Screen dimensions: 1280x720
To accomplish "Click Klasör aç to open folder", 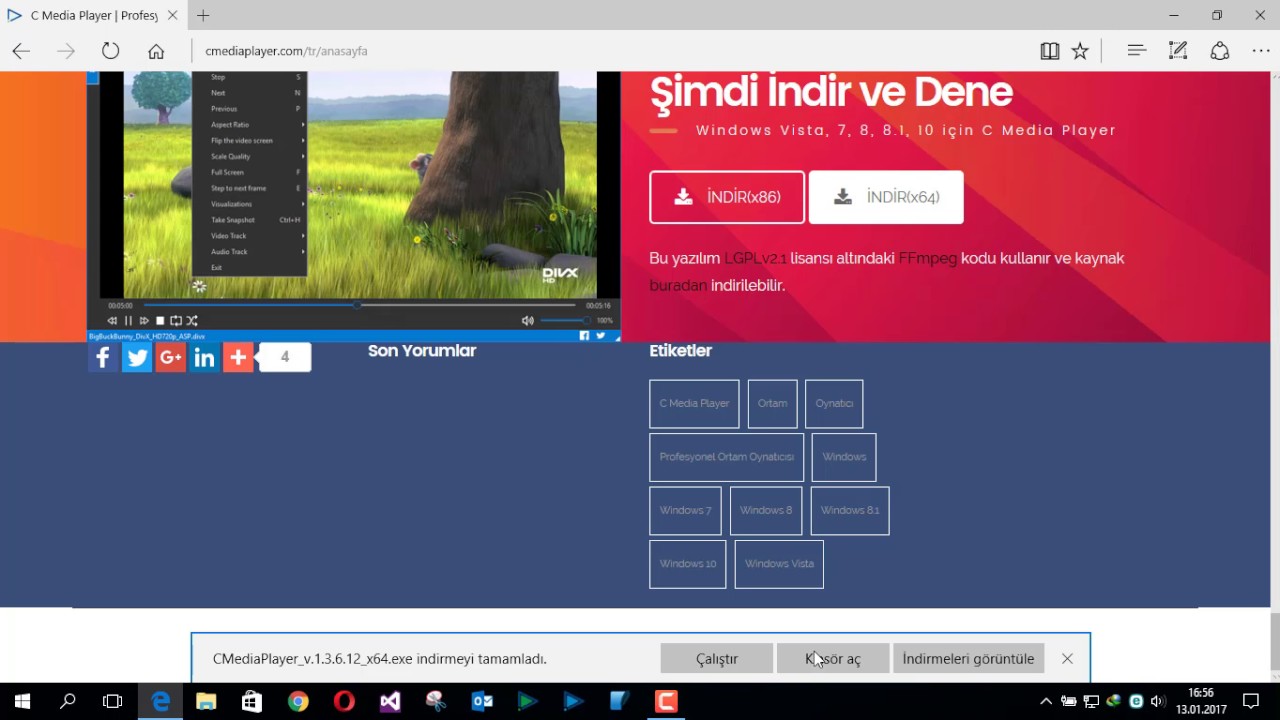I will click(x=833, y=659).
